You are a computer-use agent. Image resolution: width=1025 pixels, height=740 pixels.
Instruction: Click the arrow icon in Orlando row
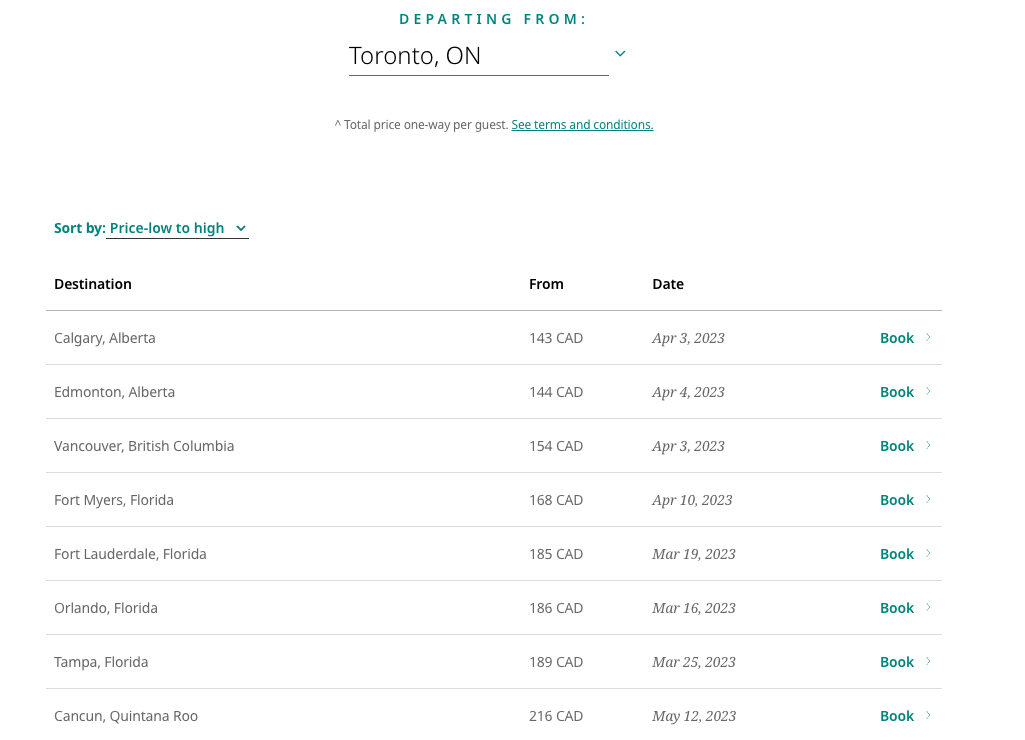(928, 608)
